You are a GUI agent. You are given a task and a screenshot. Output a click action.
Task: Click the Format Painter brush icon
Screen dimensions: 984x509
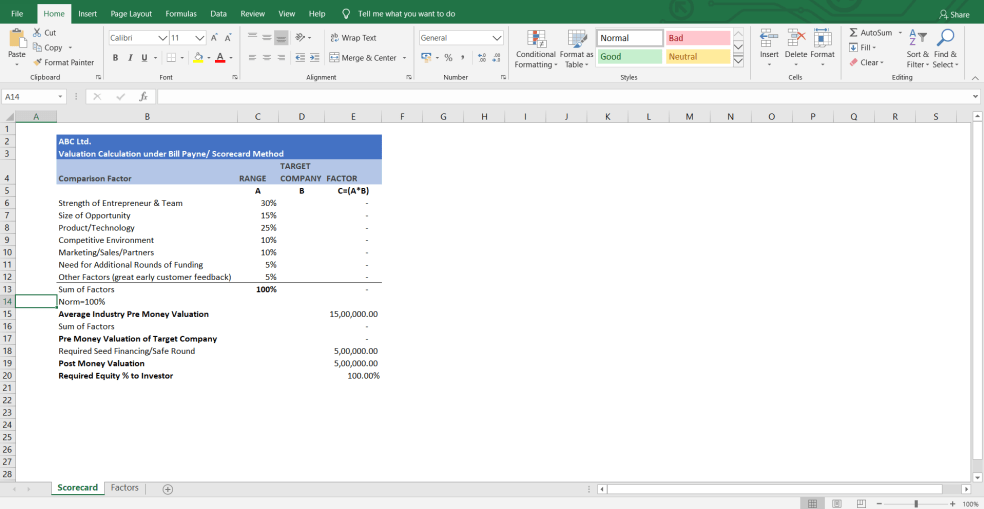click(x=38, y=62)
